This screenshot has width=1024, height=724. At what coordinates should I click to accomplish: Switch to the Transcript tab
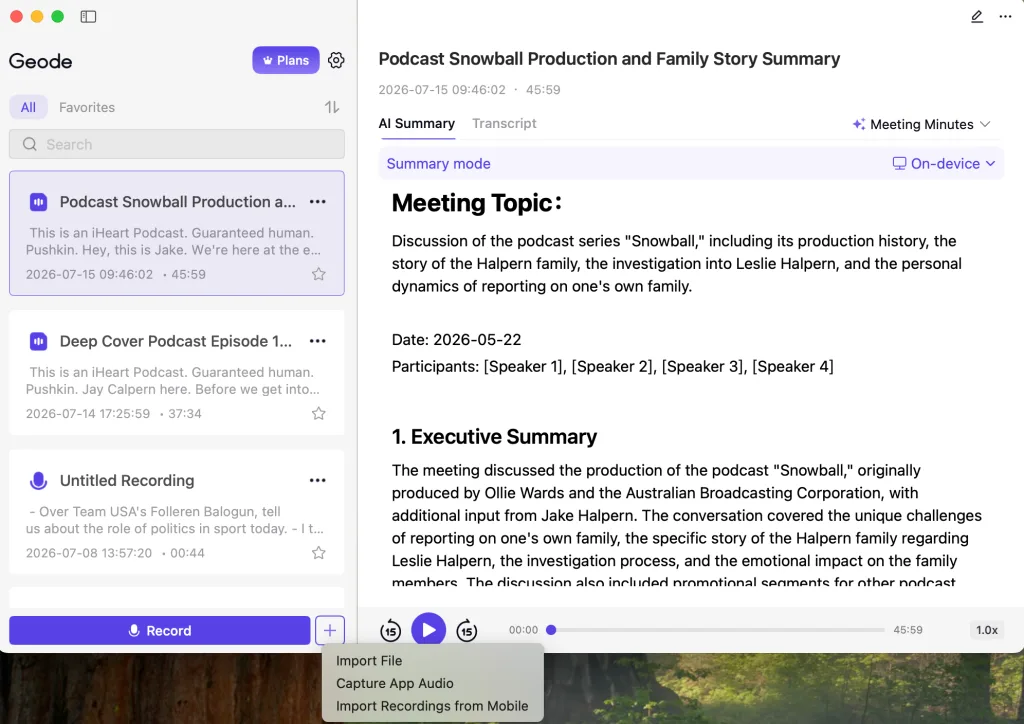(504, 123)
